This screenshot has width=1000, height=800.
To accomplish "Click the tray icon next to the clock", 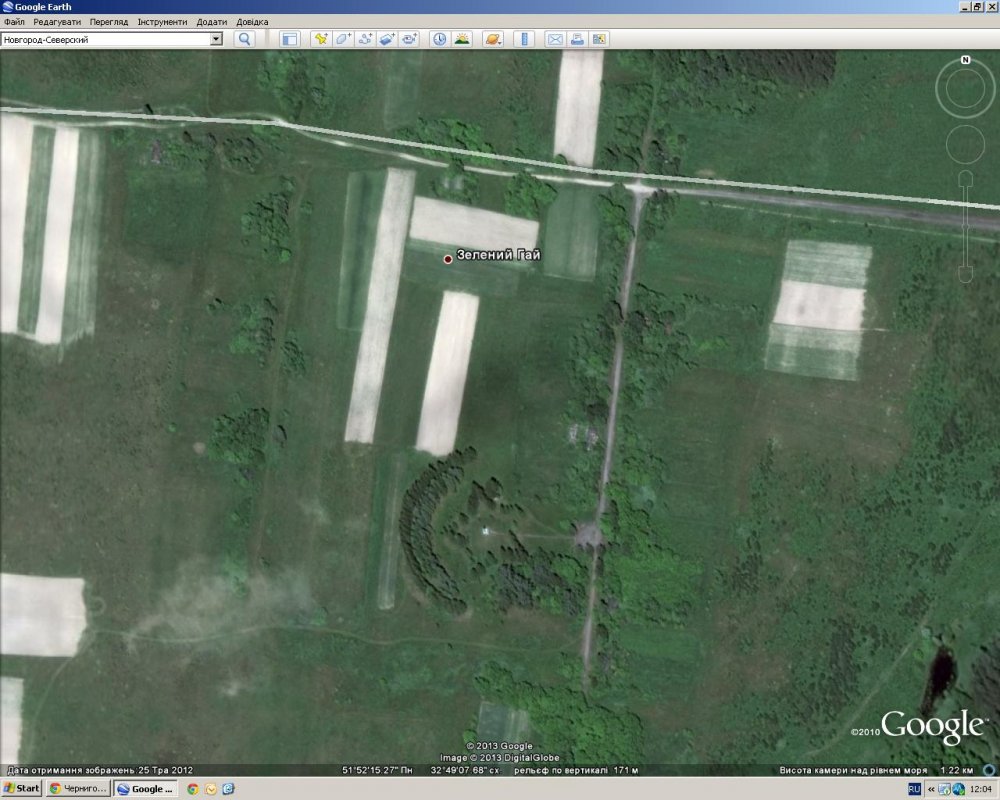I will (959, 789).
